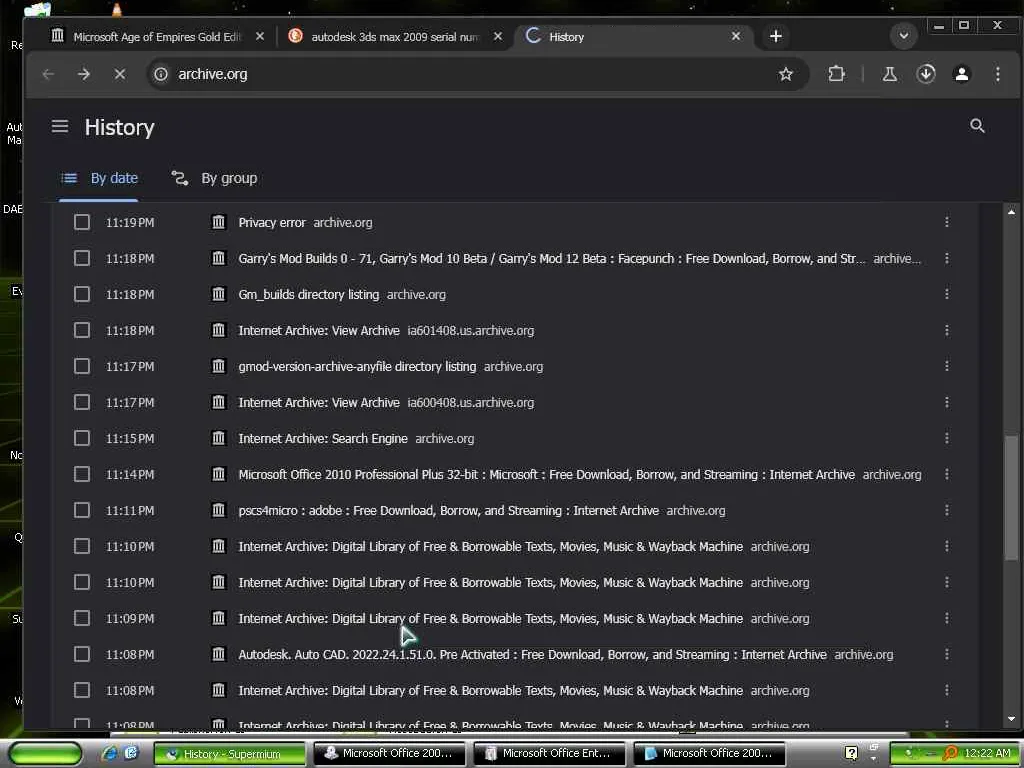Close the autodesk 3ds max tab

tap(498, 37)
